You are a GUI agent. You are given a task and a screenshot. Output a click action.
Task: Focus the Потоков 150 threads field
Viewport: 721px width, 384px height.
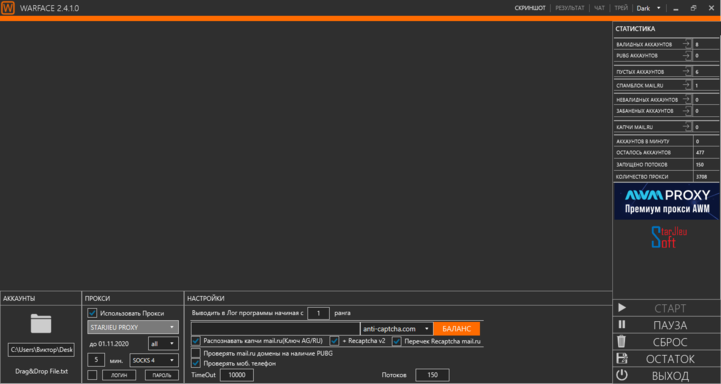click(432, 375)
